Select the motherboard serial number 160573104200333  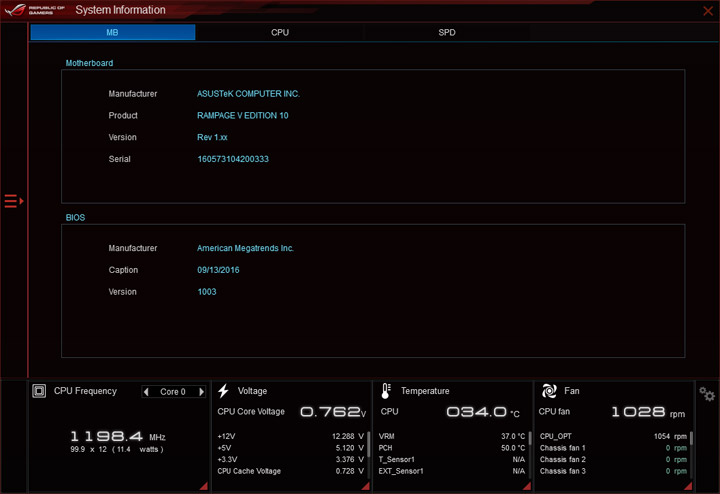[233, 159]
